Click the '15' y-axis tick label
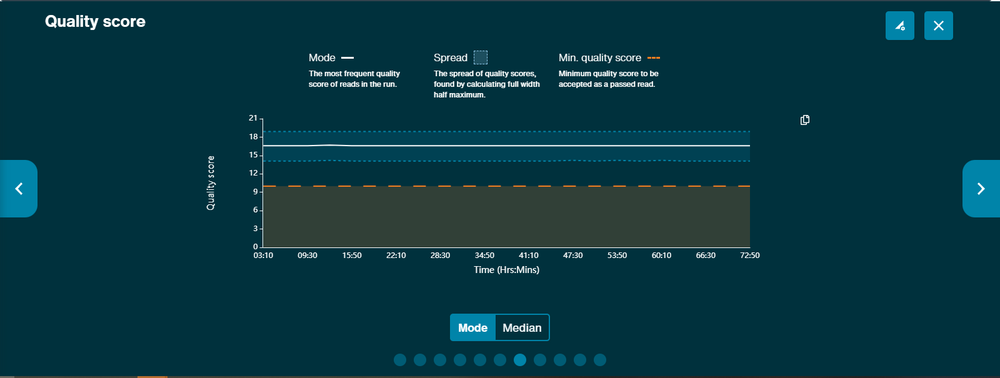Viewport: 1000px width, 378px height. [x=253, y=155]
